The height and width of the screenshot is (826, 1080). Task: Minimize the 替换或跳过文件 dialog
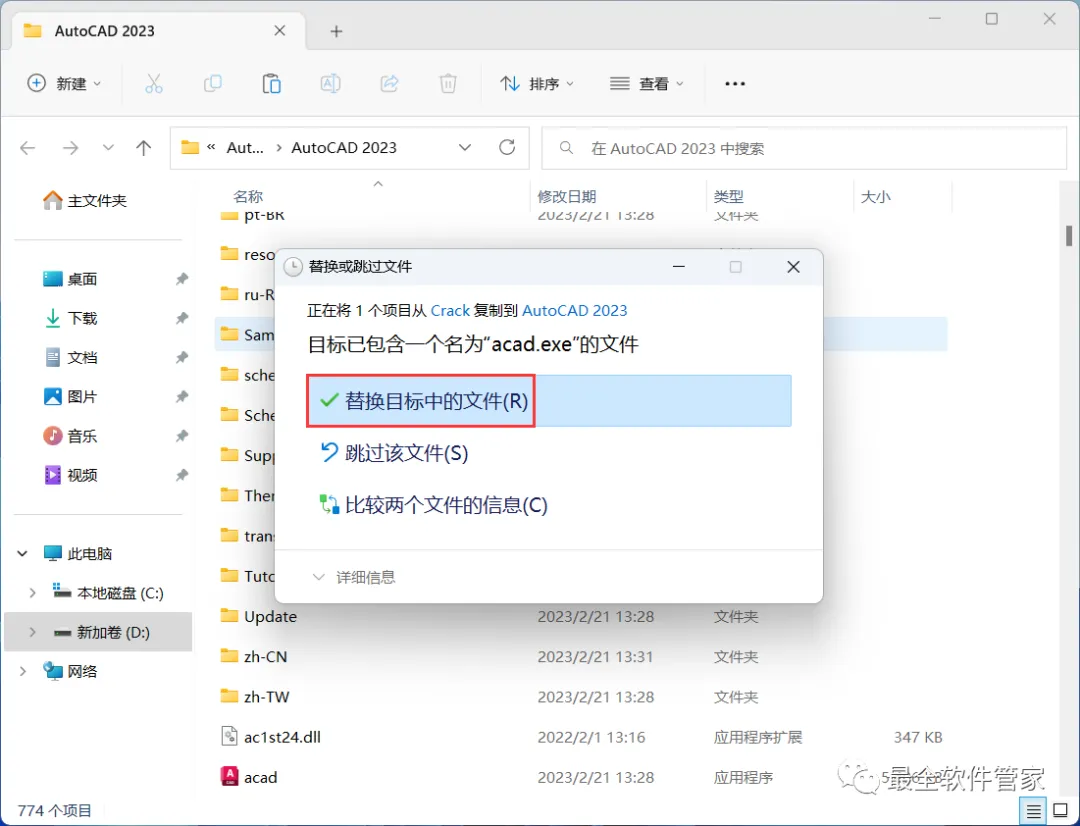click(x=679, y=267)
